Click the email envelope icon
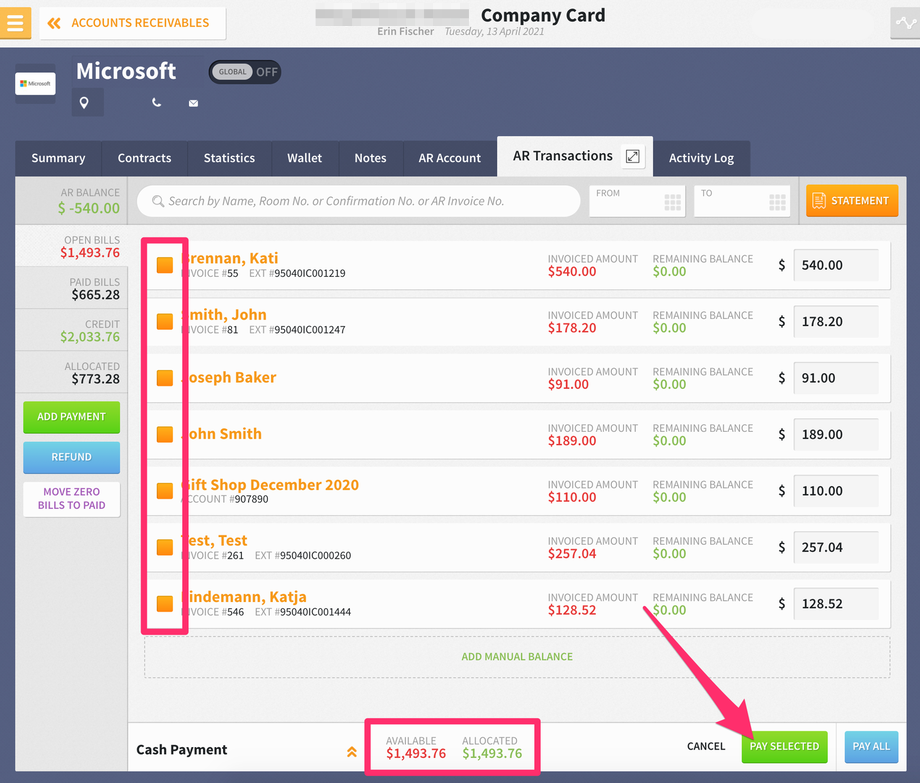This screenshot has width=920, height=783. point(193,103)
